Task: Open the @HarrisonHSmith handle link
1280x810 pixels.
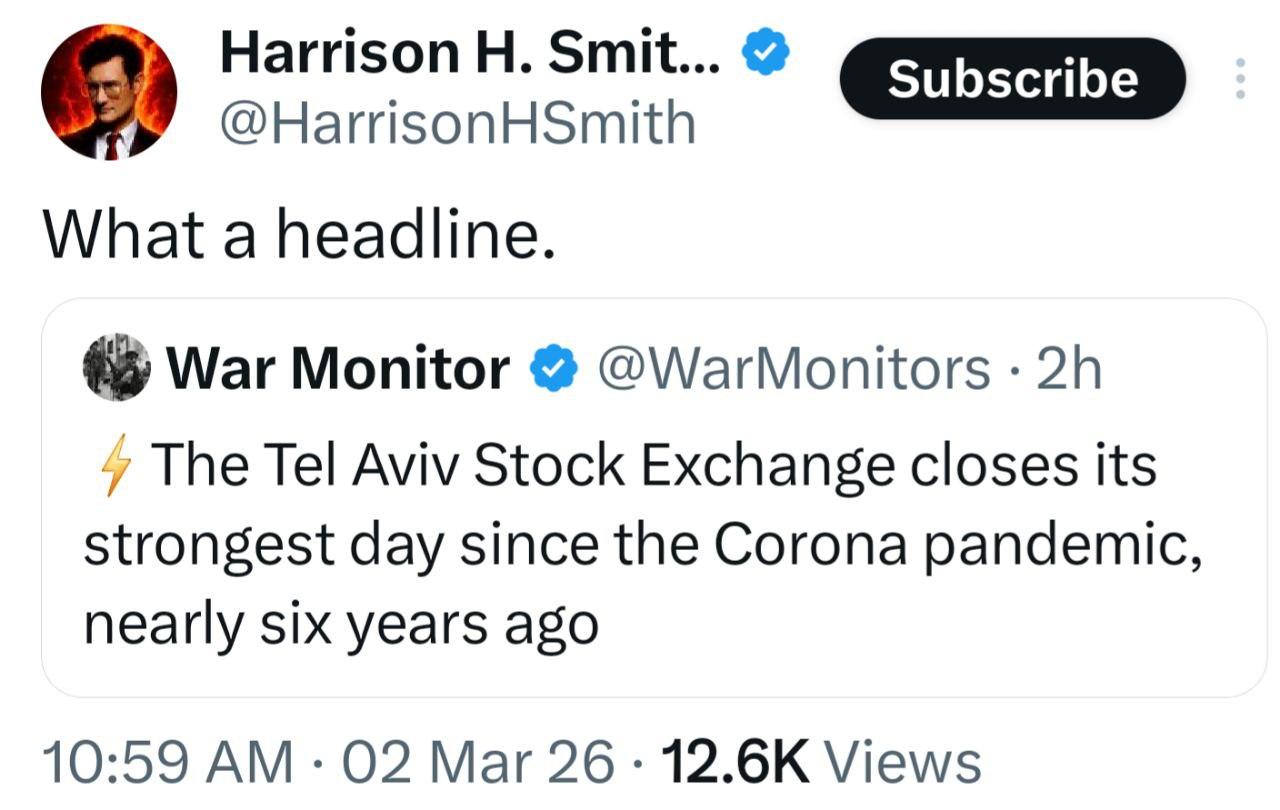Action: (457, 124)
